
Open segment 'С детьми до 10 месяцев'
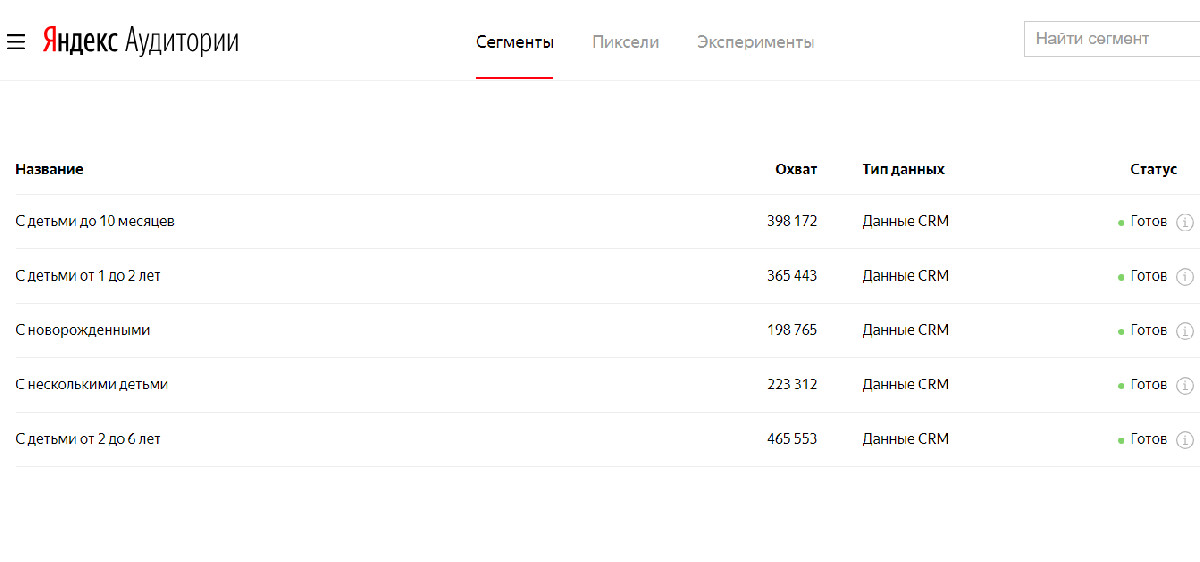click(x=95, y=221)
